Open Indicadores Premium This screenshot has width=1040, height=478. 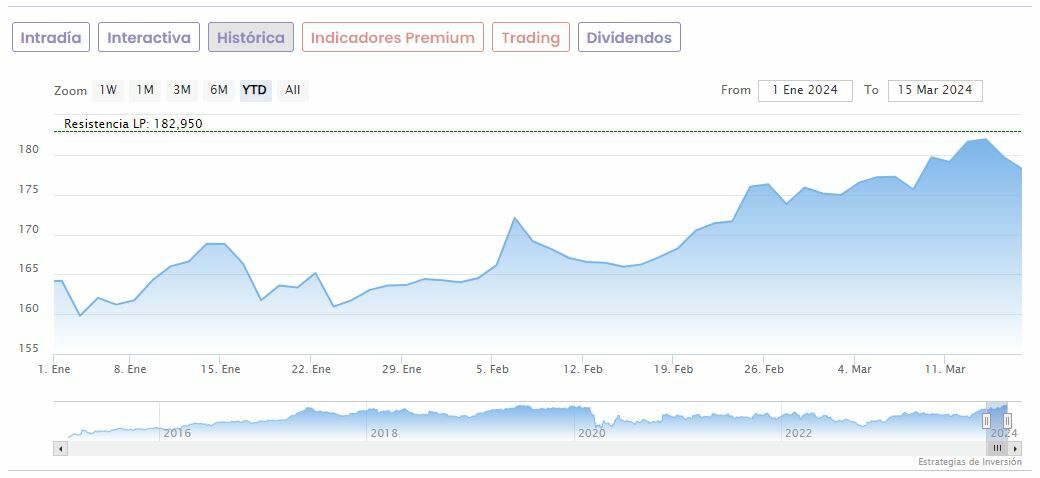[x=393, y=38]
